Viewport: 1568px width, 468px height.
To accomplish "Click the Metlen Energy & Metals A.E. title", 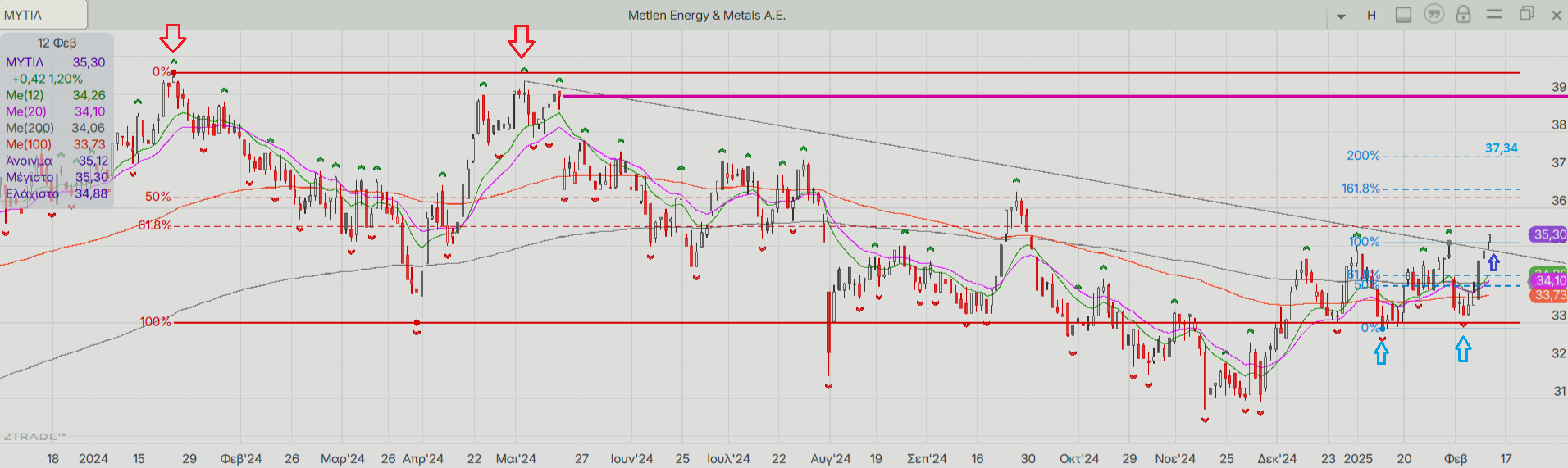I will (706, 15).
